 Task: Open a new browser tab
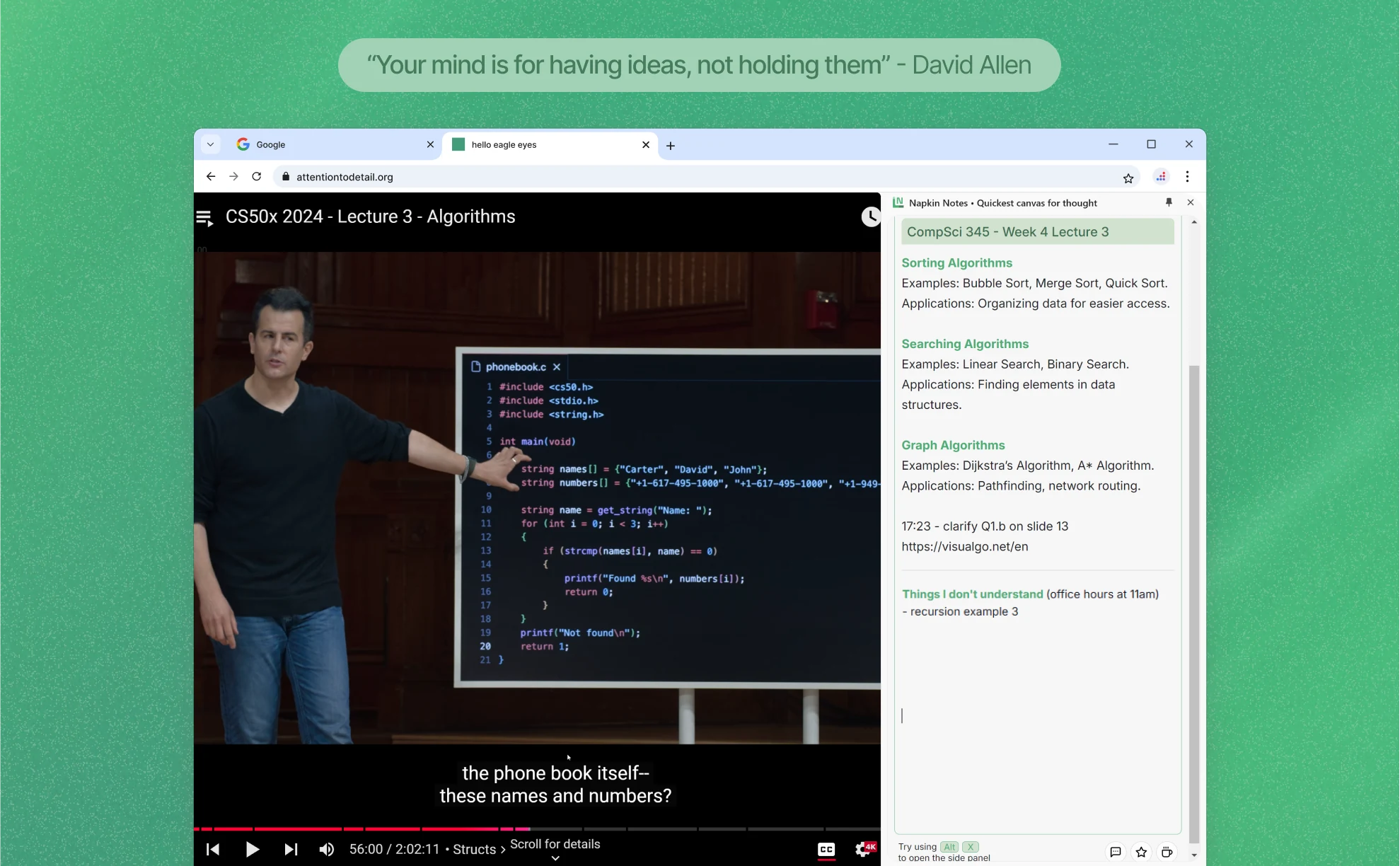[x=671, y=146]
